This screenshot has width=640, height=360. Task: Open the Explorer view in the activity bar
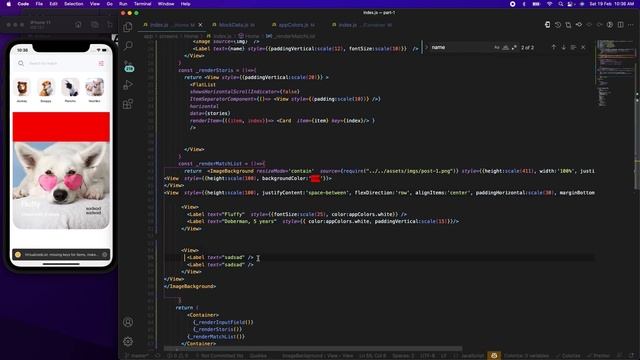click(x=128, y=27)
